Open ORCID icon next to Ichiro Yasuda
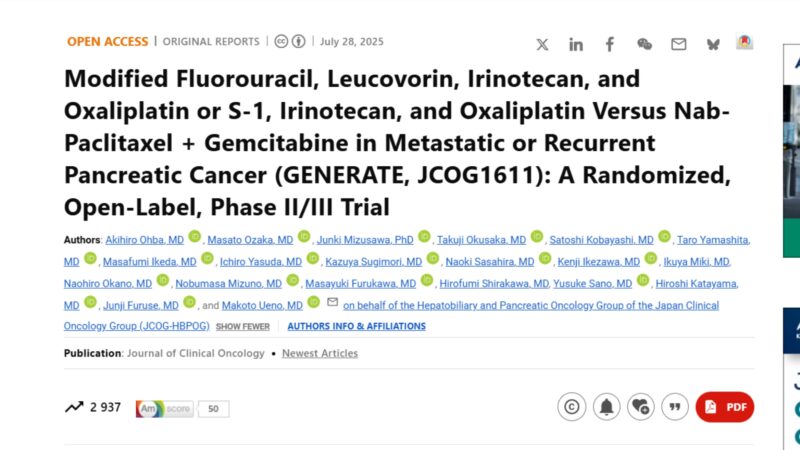This screenshot has width=800, height=450. point(313,258)
